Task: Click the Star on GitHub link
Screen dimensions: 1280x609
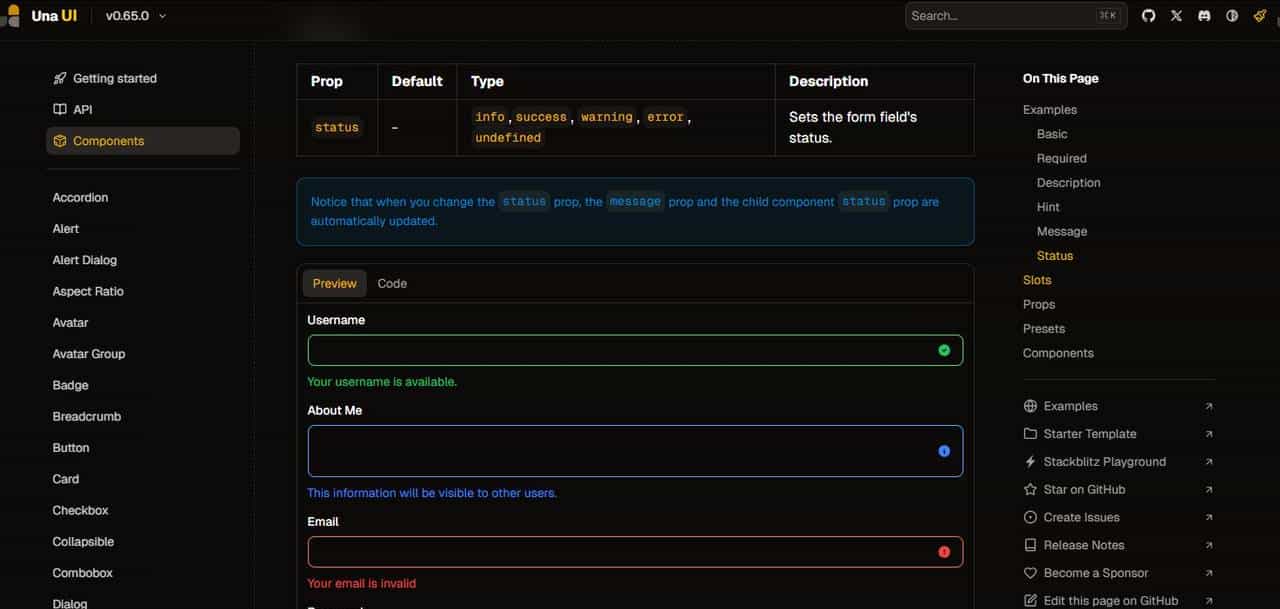Action: [x=1084, y=490]
